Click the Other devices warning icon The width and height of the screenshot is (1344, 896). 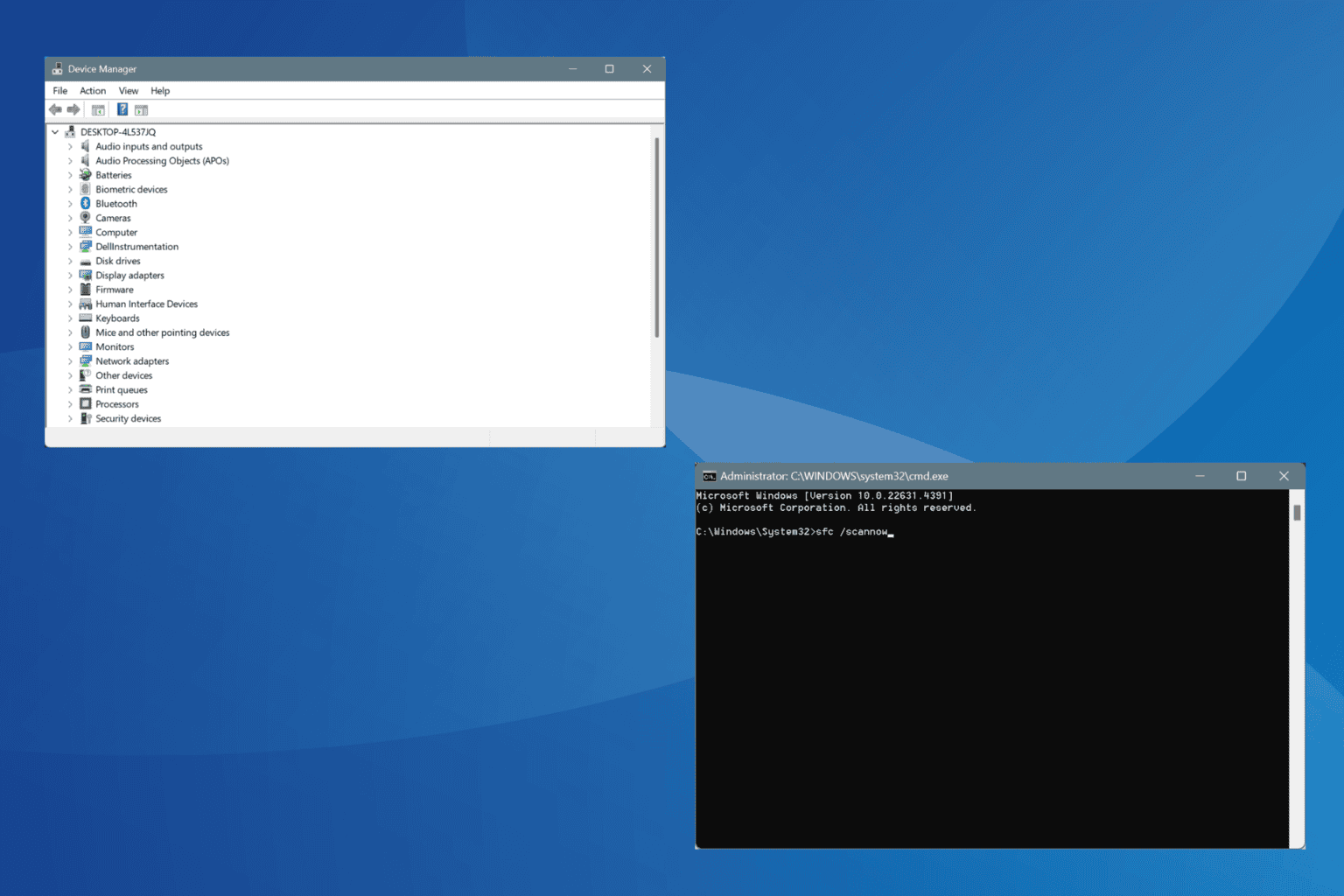[85, 375]
